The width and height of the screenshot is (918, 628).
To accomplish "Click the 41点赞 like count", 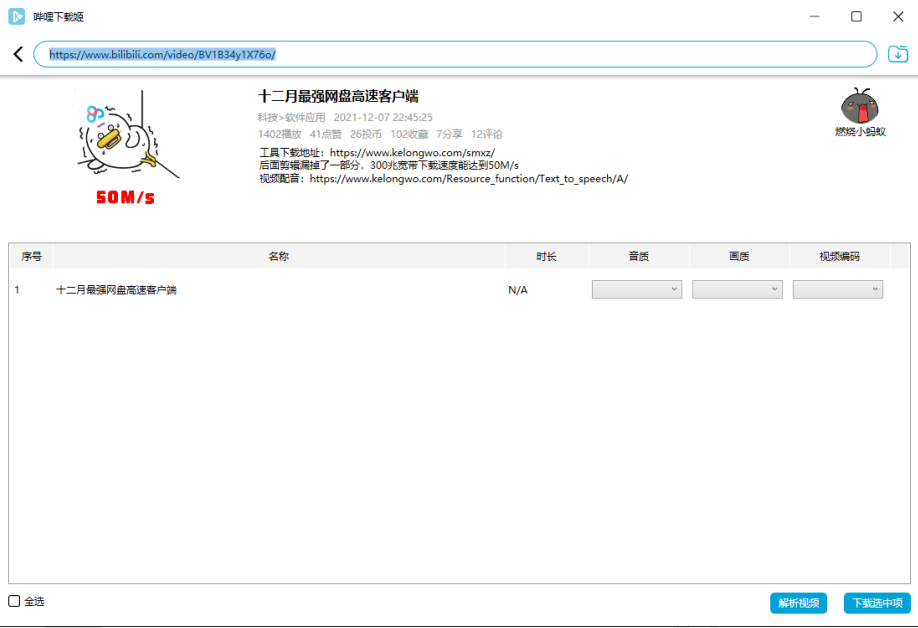I will (326, 135).
